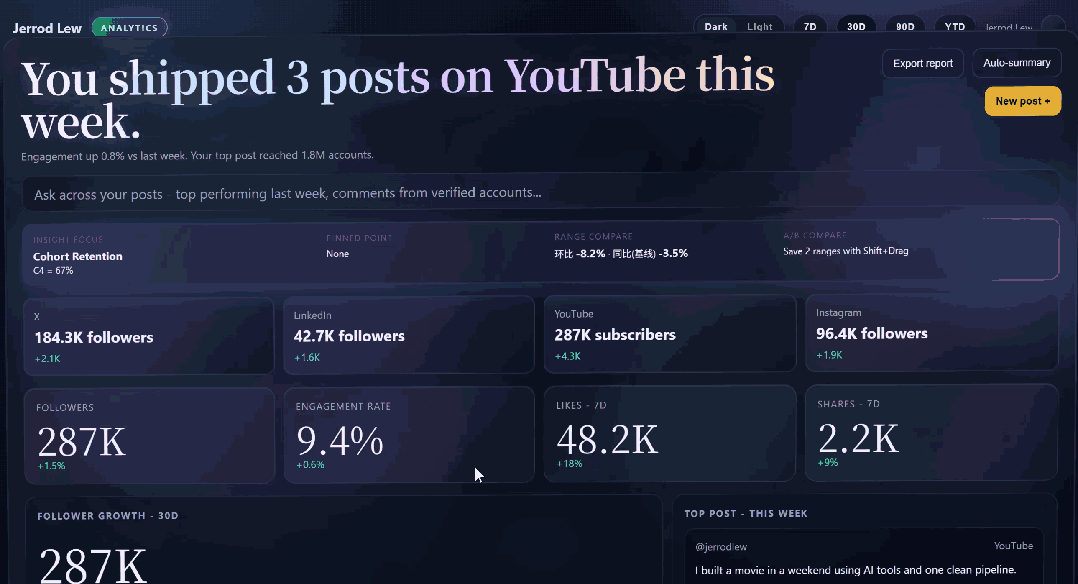Image resolution: width=1078 pixels, height=584 pixels.
Task: Click the +1.9K Instagram change value
Action: (829, 355)
